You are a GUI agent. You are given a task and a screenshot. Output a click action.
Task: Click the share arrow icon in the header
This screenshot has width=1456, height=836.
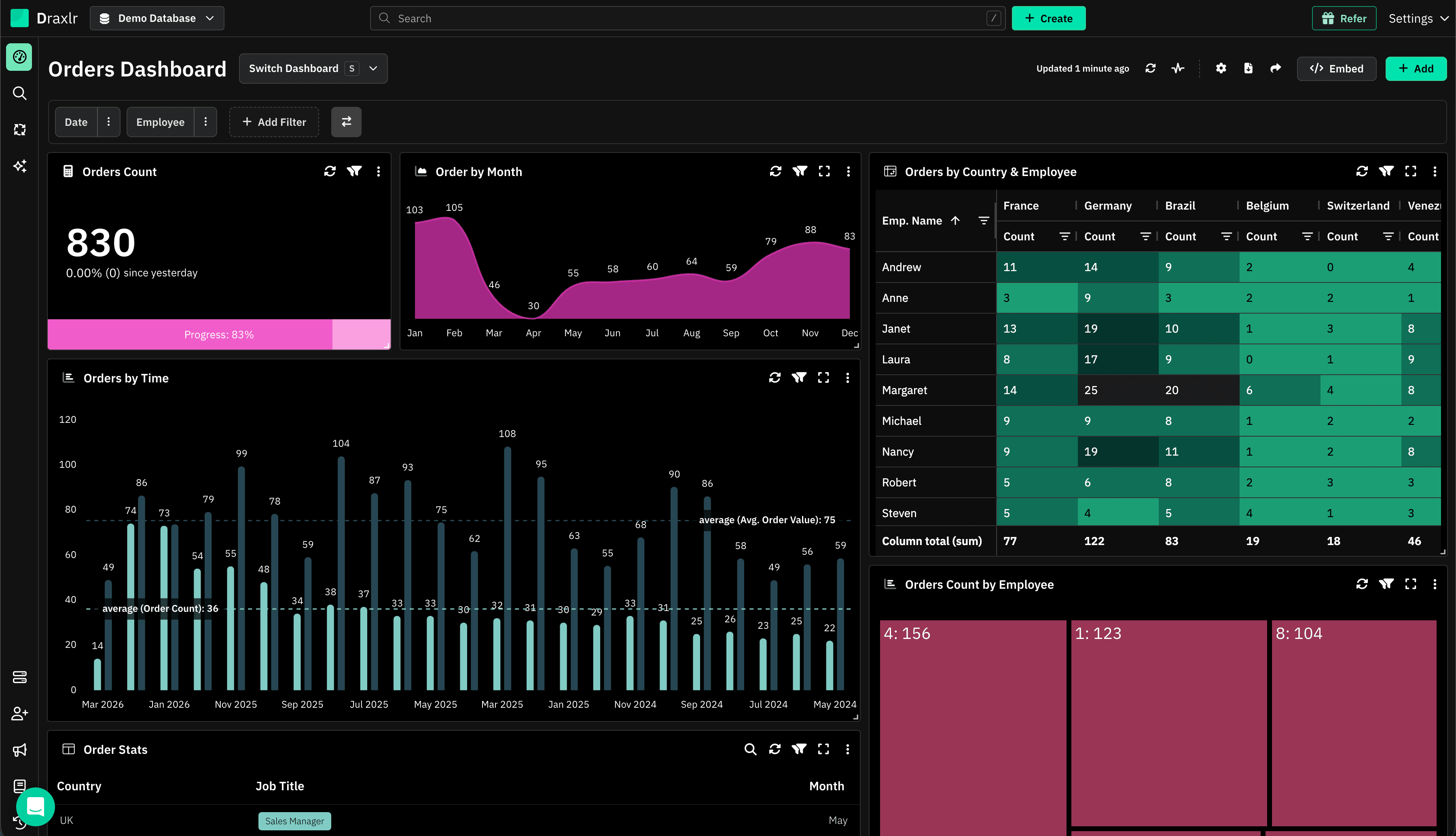tap(1276, 68)
